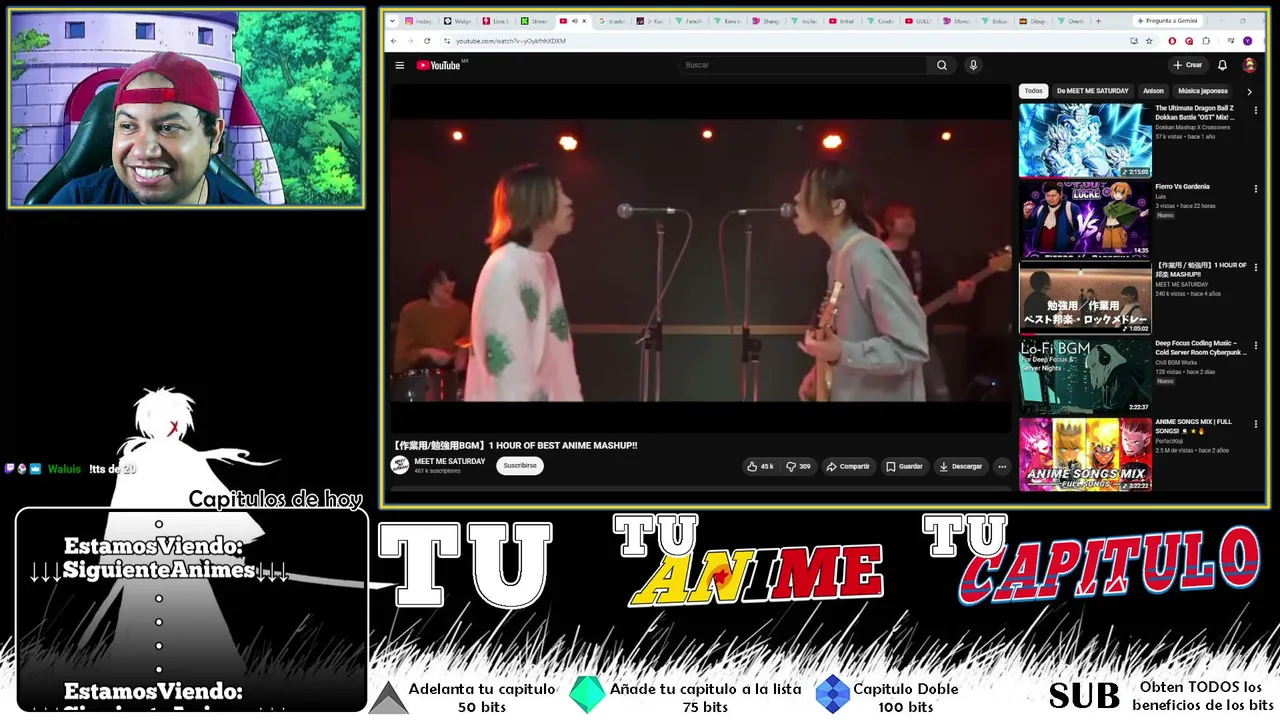The width and height of the screenshot is (1280, 720).
Task: Focus the Buscar search field
Action: pyautogui.click(x=803, y=65)
